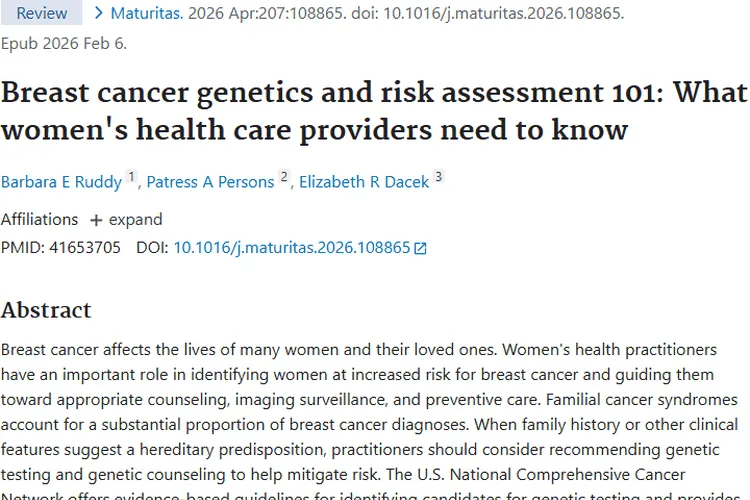Open affiliation footnote 2 after Patress A Persons
Viewport: 750px width, 500px height.
[284, 179]
